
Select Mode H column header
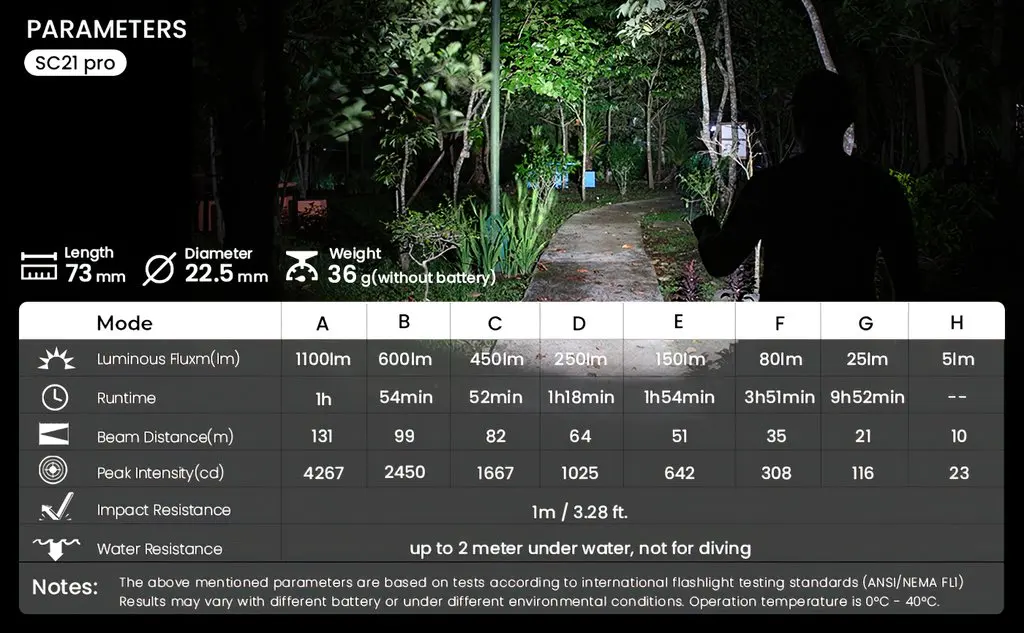click(957, 323)
